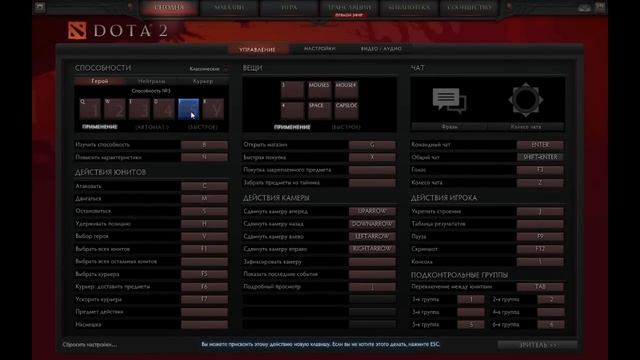Go to the МАГАЗИН top menu tab
640x360 pixels.
[x=229, y=7]
